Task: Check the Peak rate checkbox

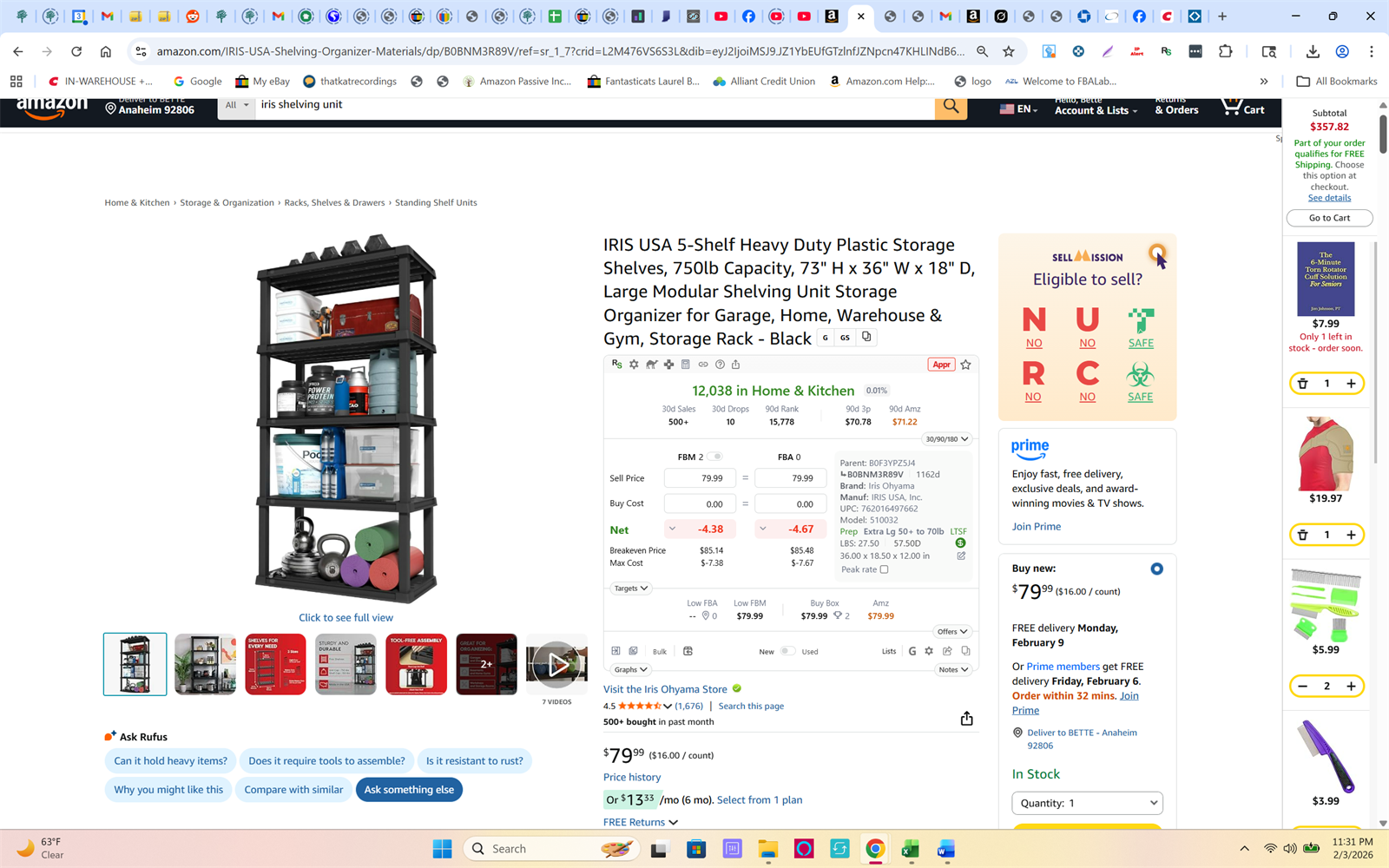Action: (884, 569)
